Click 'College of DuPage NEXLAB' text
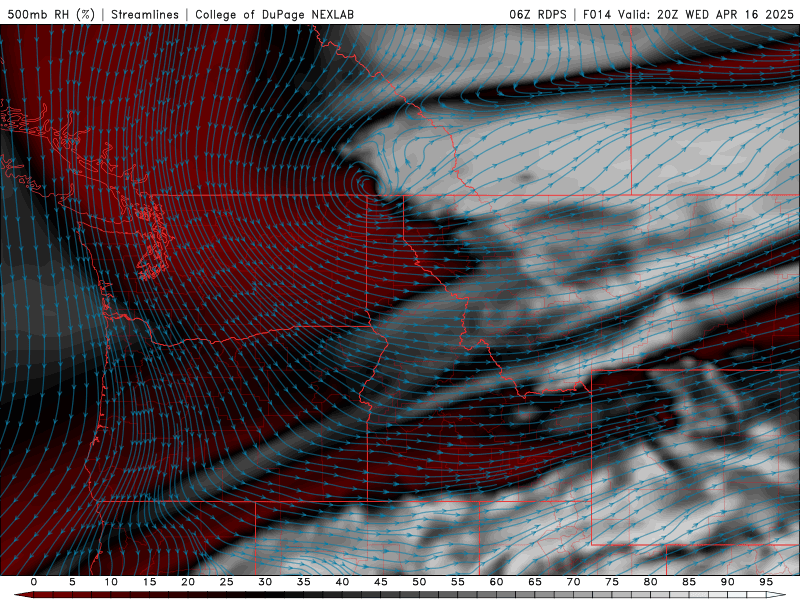The width and height of the screenshot is (800, 600). [x=274, y=14]
